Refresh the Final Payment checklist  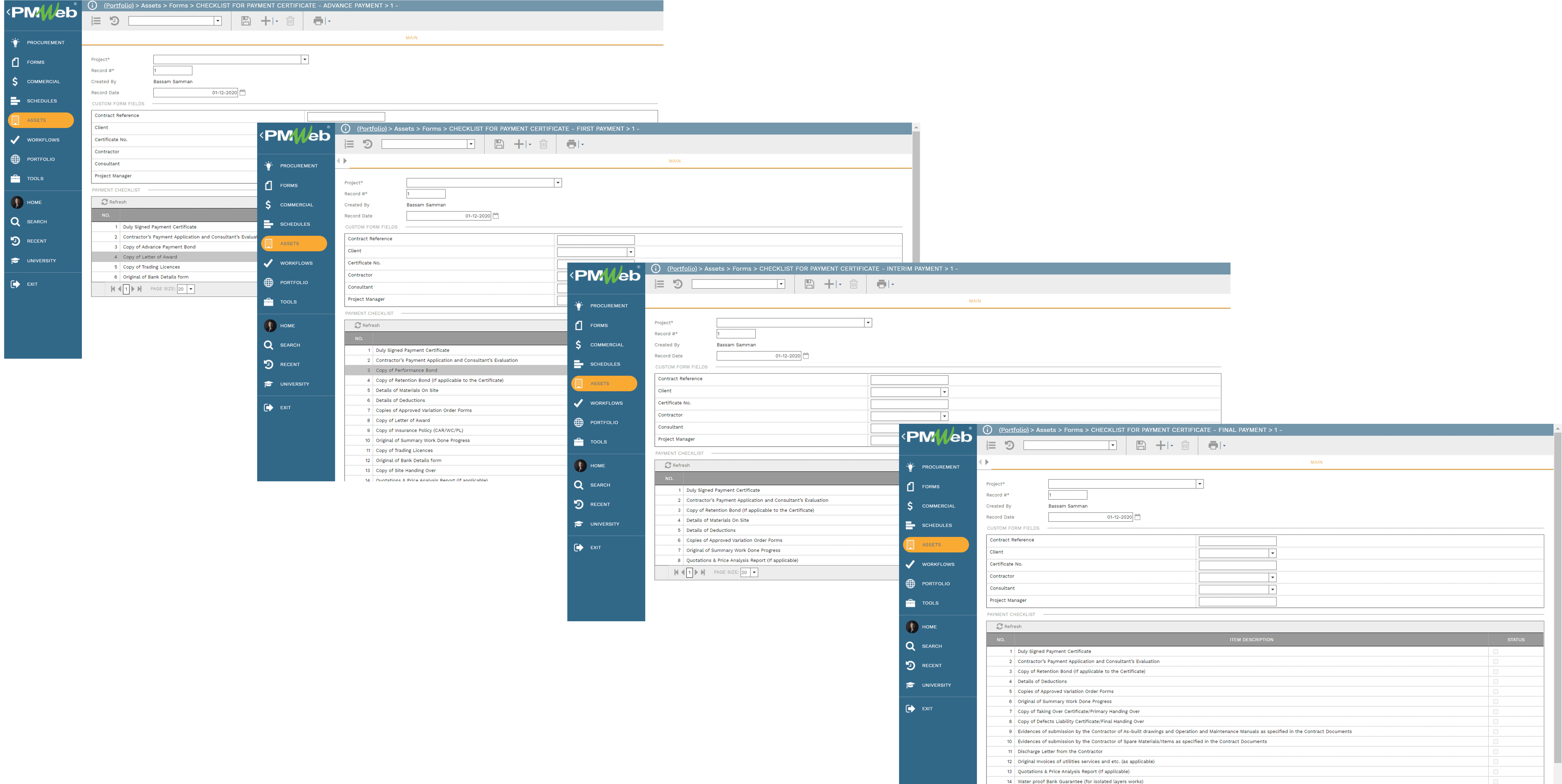pos(1009,627)
